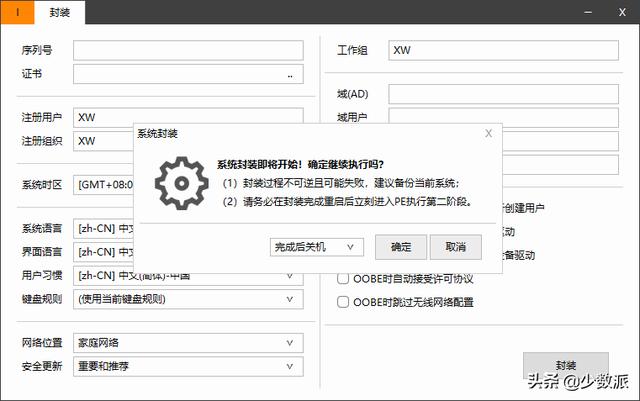Minimize the main window
Image resolution: width=640 pixels, height=401 pixels.
[x=588, y=12]
